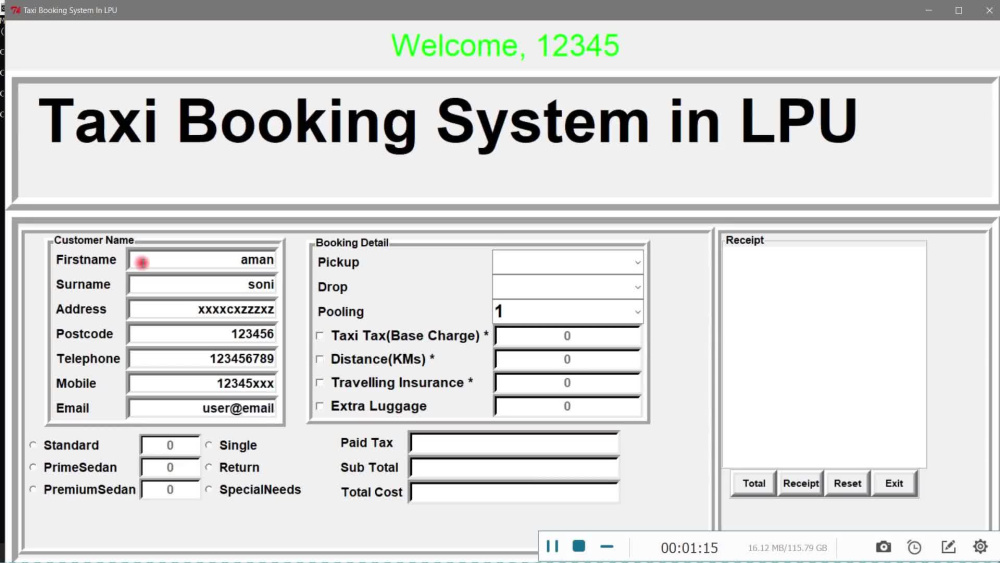Tick the Taxi Tax(Base Charge) checkbox
The width and height of the screenshot is (1000, 563).
coord(320,335)
